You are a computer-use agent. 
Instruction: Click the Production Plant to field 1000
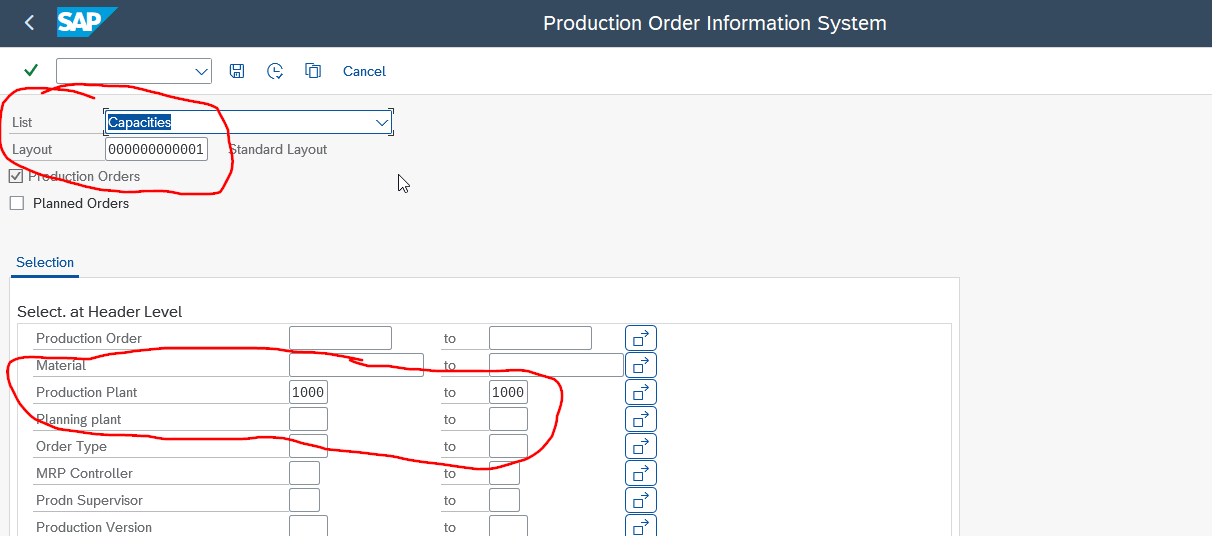click(x=508, y=392)
